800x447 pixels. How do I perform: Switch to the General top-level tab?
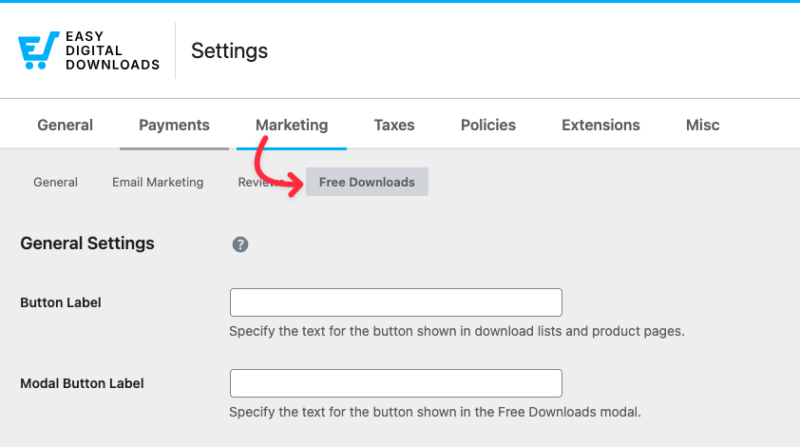[65, 125]
